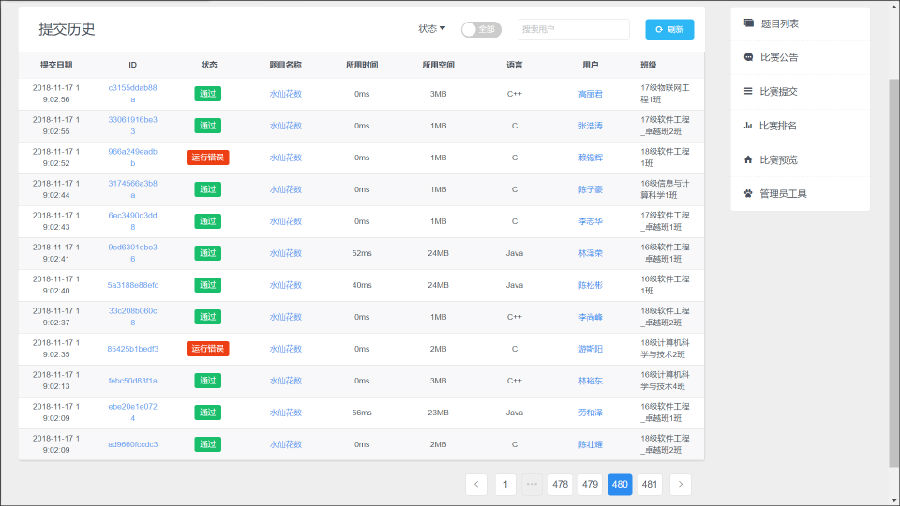
Task: Click the first red 运行错误 status badge
Action: point(208,158)
